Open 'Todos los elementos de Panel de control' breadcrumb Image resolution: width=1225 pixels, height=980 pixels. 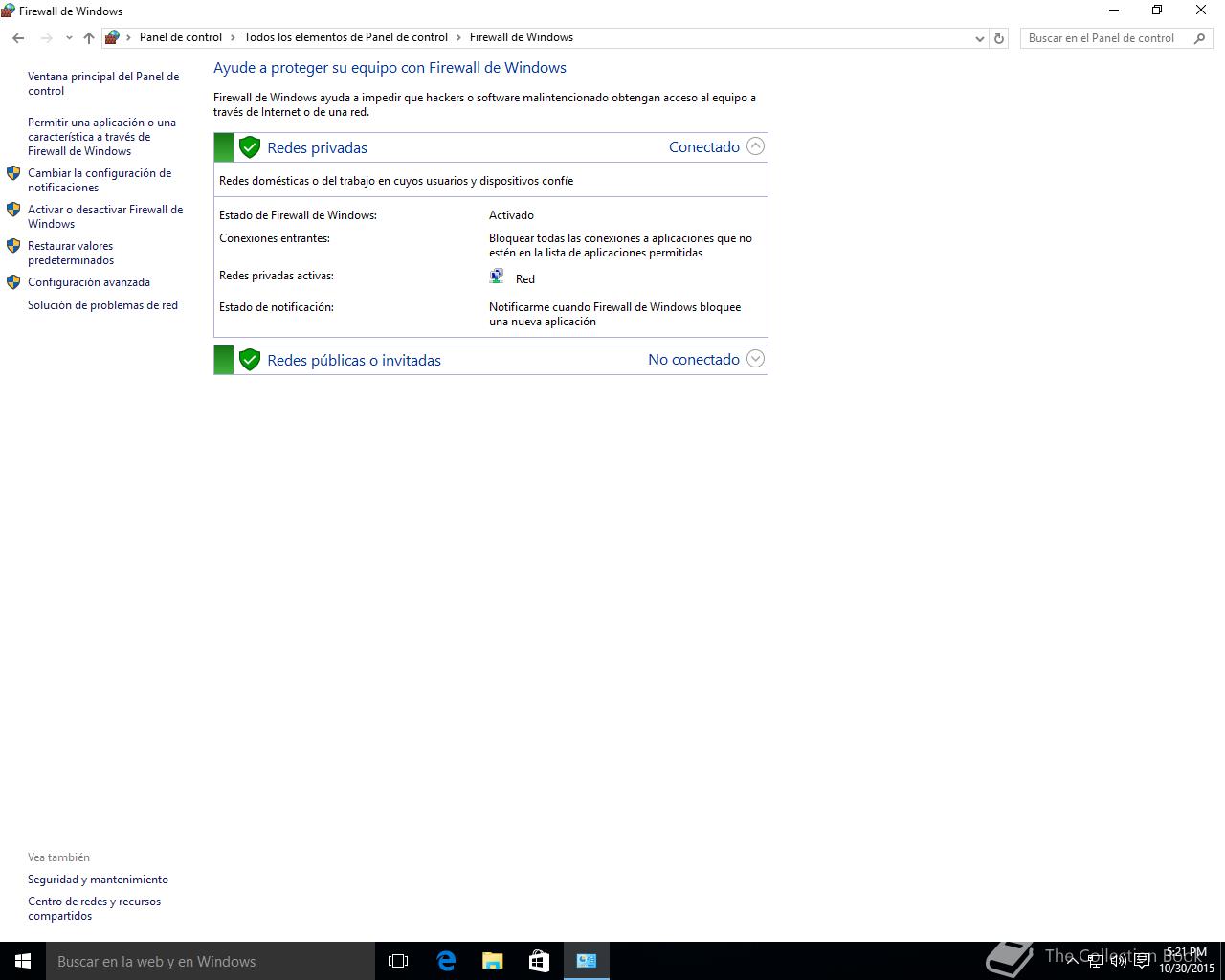345,37
